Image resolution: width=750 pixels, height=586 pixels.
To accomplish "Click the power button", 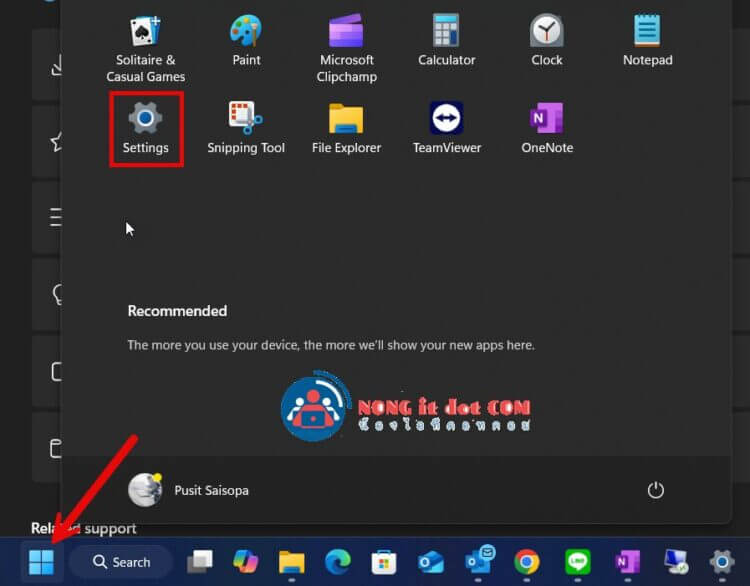I will tap(655, 490).
